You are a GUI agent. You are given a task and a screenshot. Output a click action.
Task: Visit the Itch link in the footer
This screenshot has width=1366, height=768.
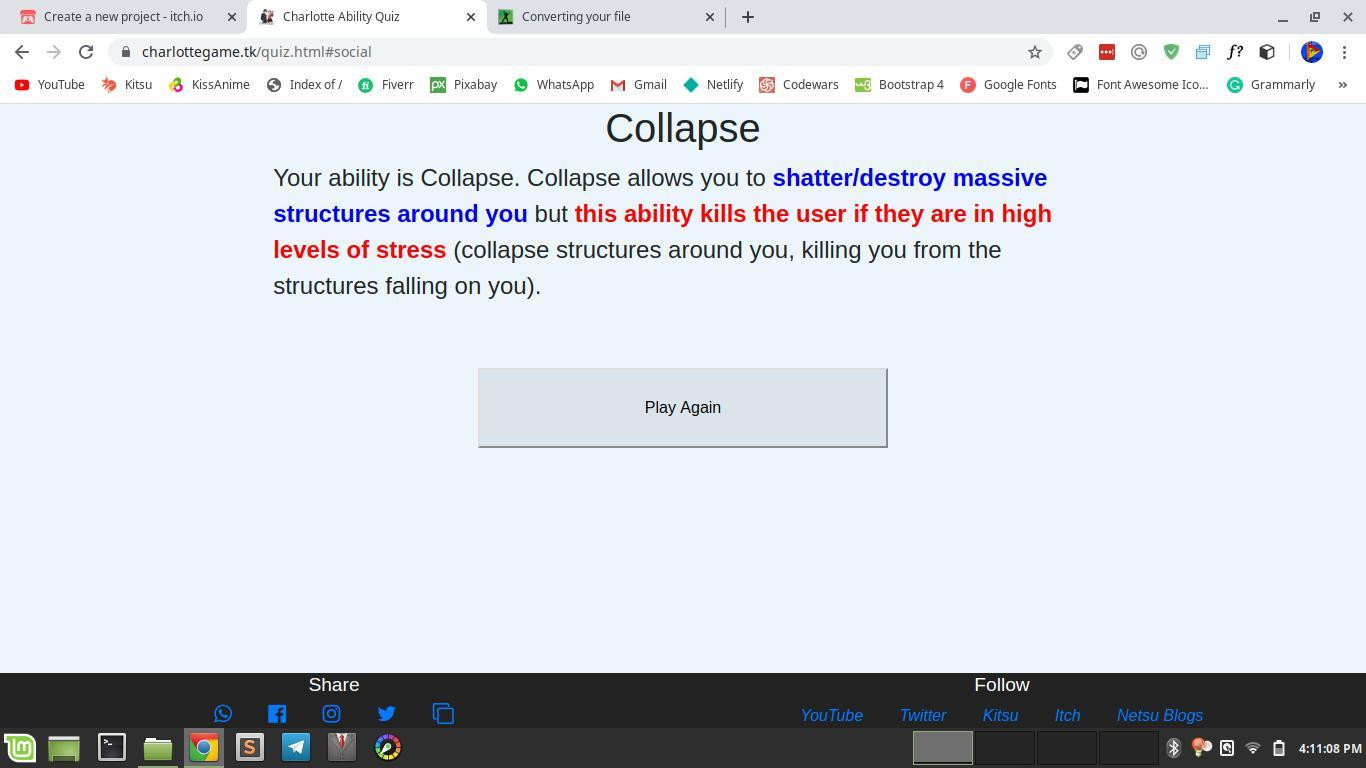tap(1067, 715)
